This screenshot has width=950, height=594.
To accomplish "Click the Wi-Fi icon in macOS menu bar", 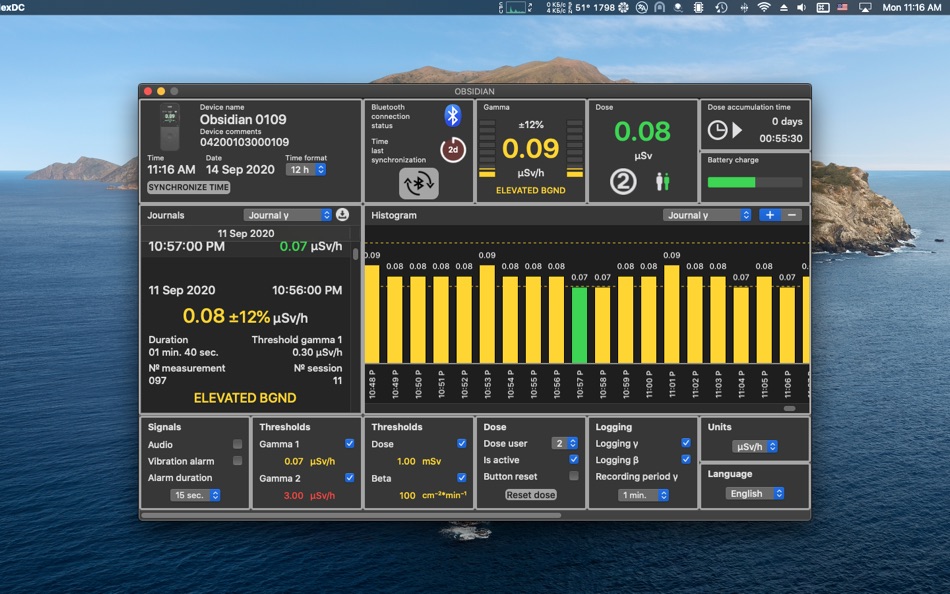I will pos(764,7).
